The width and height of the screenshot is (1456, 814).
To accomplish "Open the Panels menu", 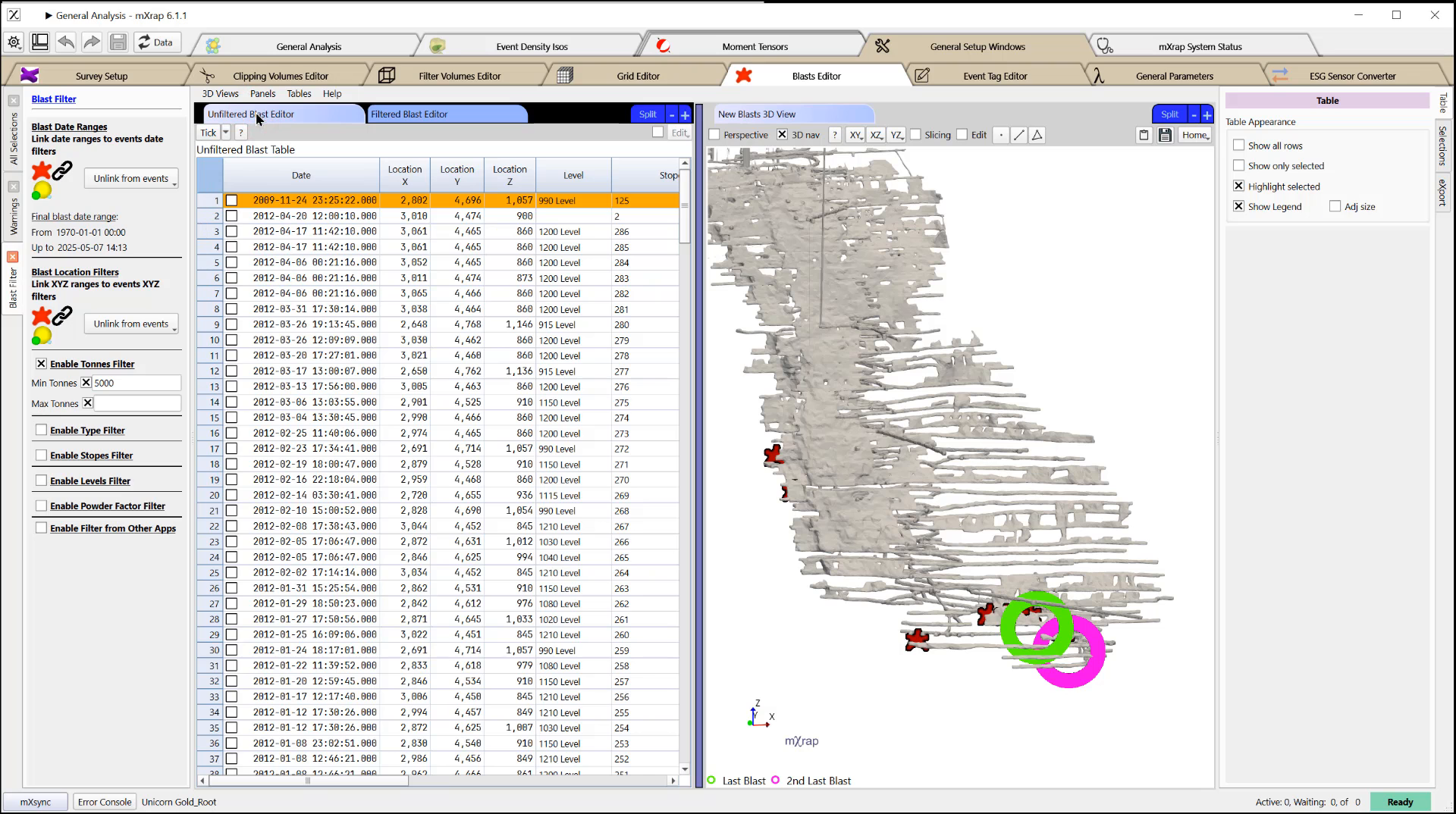I will (262, 94).
